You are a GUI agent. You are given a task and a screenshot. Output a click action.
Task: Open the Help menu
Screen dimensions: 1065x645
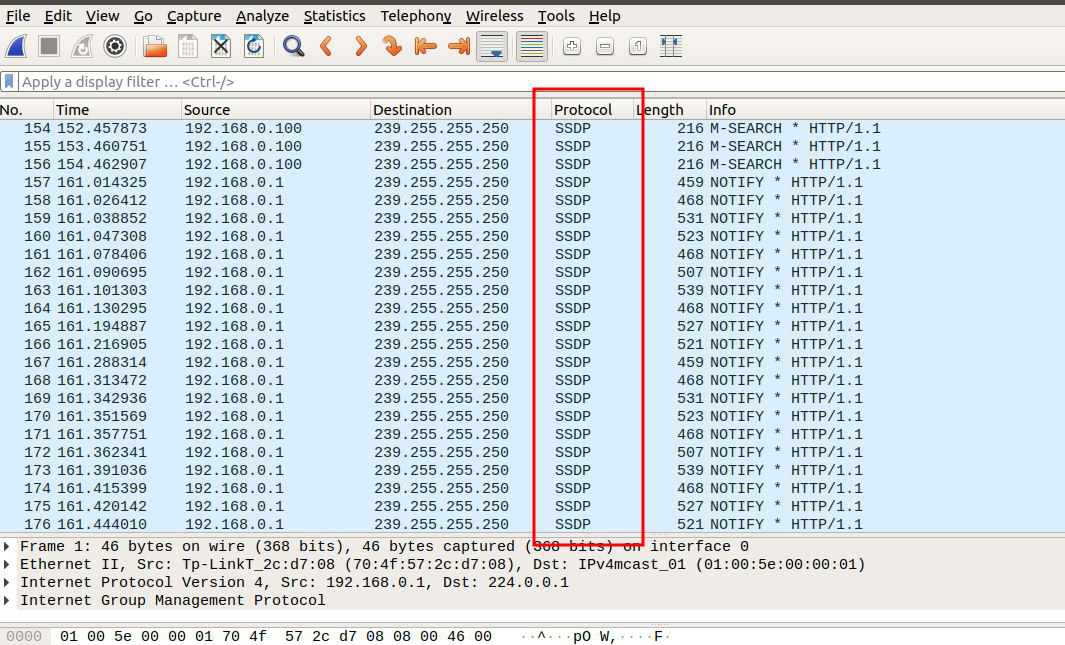coord(604,16)
